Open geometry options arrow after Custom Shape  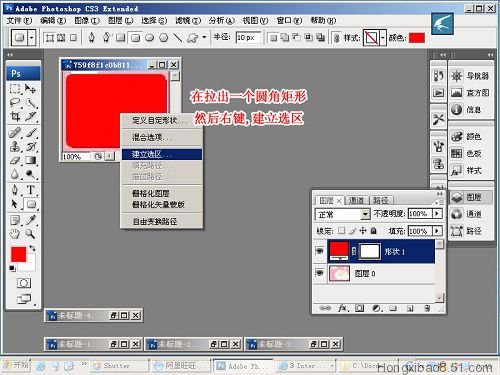pyautogui.click(x=204, y=37)
